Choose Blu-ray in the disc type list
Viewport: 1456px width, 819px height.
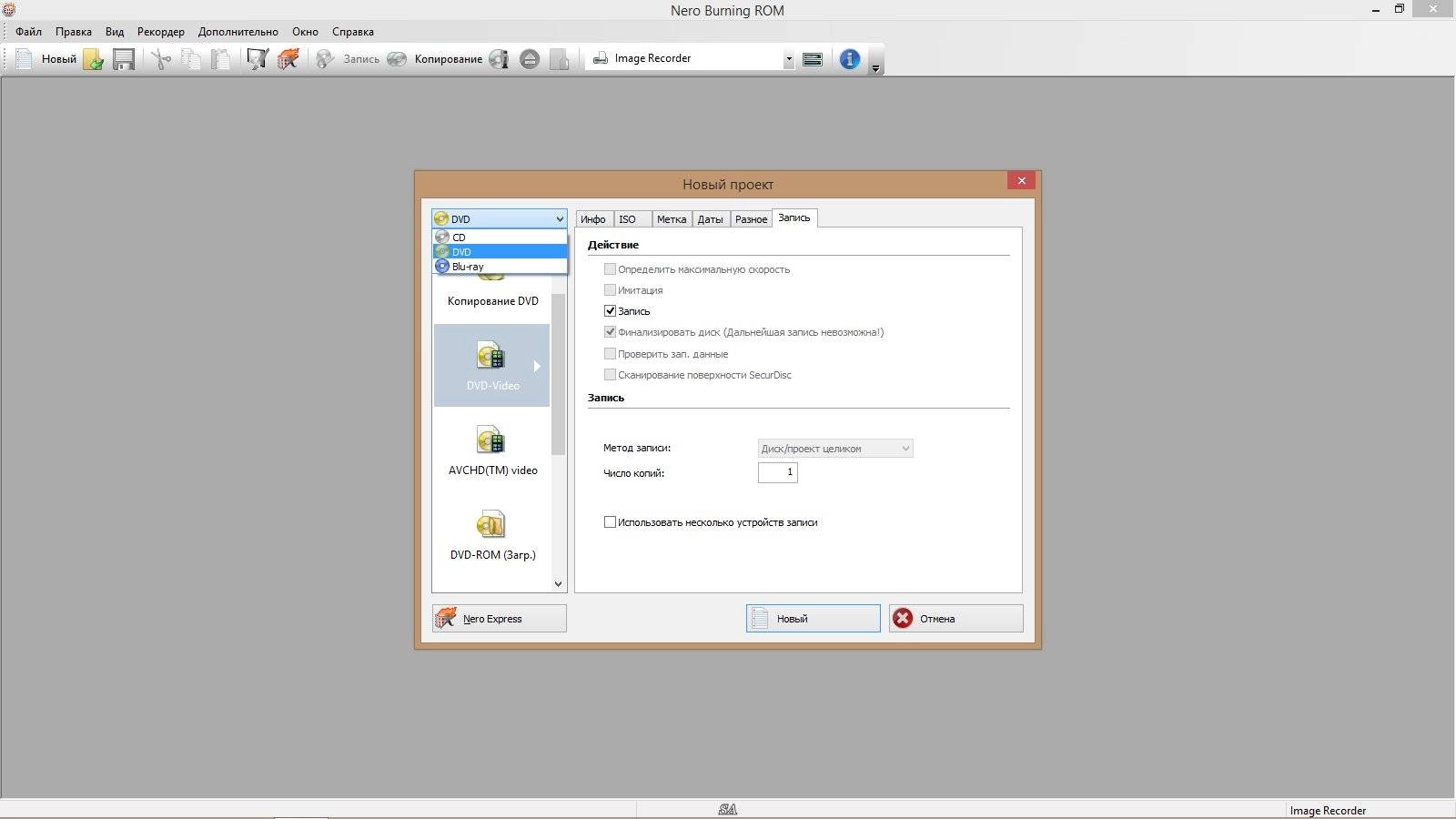tap(500, 267)
